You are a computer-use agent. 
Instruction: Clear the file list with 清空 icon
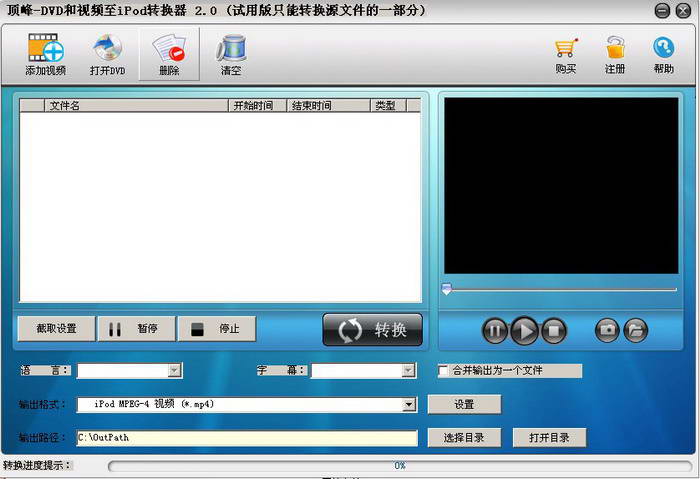coord(231,54)
